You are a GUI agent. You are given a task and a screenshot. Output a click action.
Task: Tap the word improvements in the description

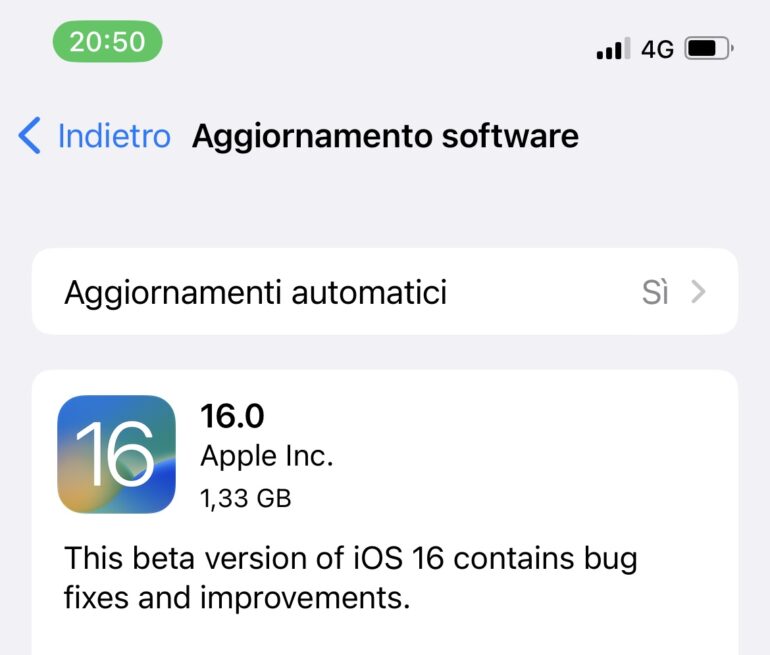point(304,598)
